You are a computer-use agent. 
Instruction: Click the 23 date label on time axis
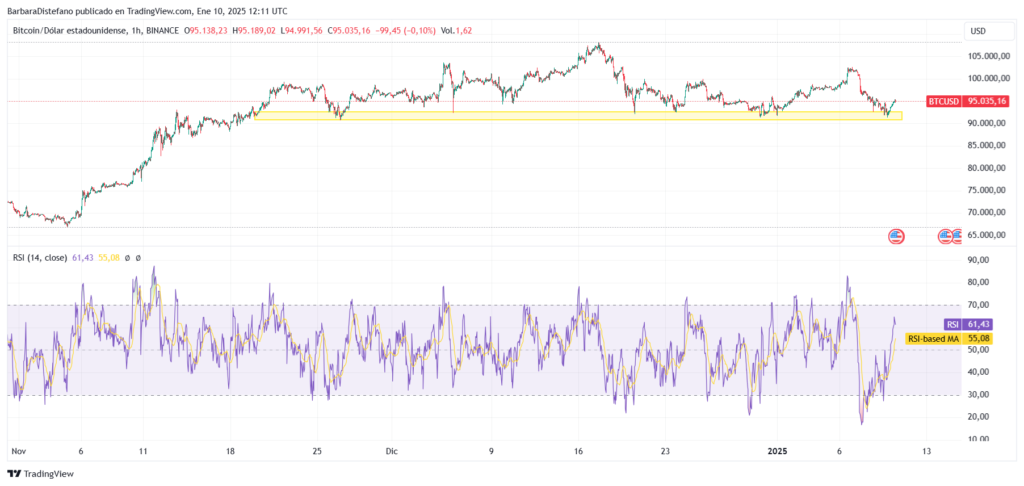pos(665,451)
